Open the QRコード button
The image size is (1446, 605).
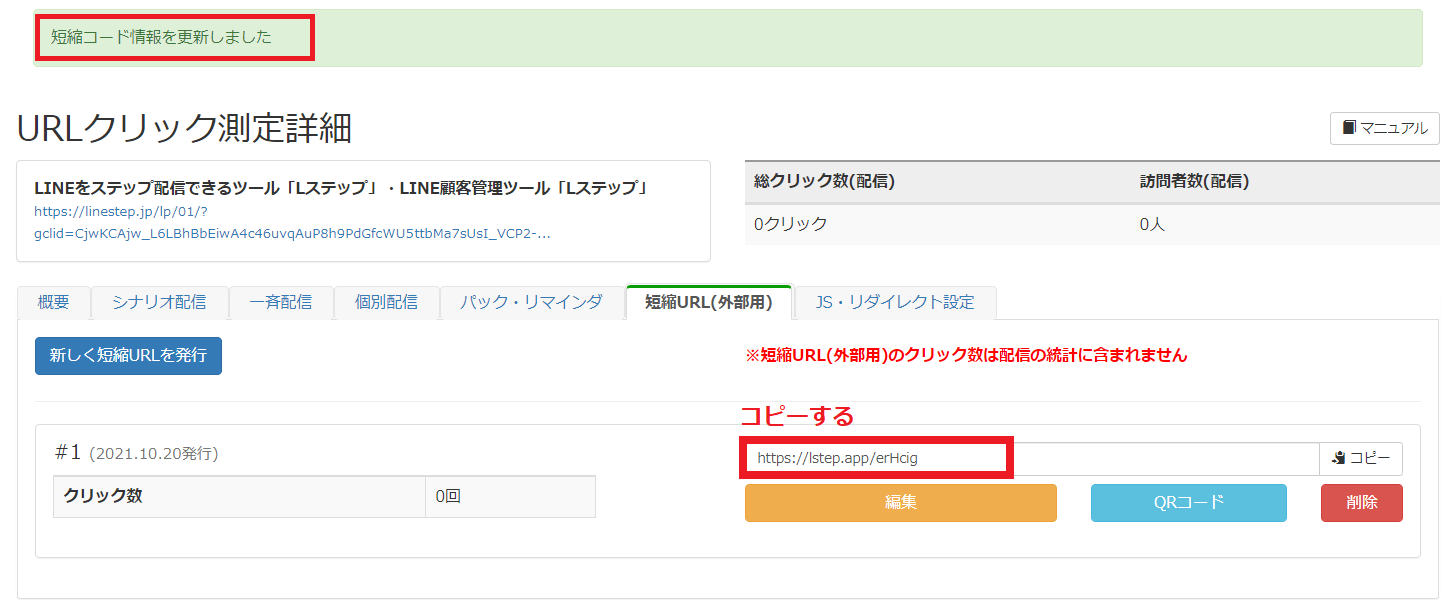(x=1188, y=503)
